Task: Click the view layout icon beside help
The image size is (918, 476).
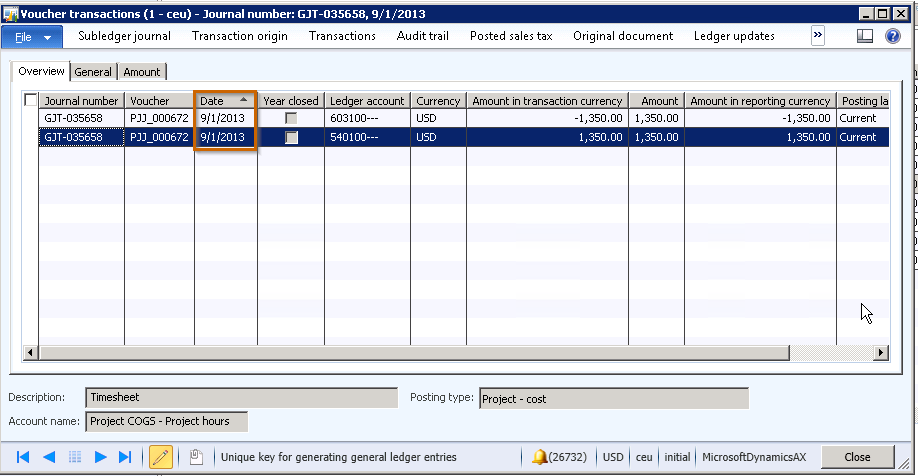Action: click(x=865, y=36)
